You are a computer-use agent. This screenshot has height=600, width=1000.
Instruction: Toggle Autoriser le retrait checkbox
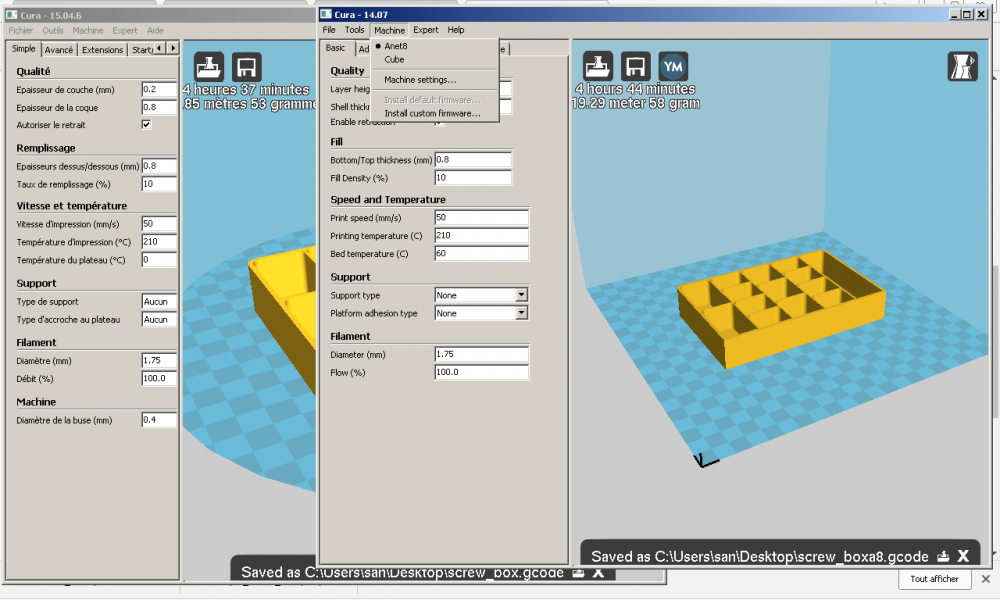pos(146,124)
